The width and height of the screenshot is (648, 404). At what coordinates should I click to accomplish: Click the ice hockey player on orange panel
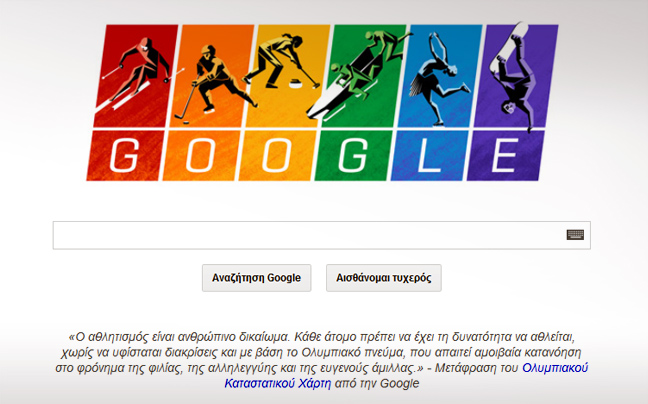[x=215, y=83]
